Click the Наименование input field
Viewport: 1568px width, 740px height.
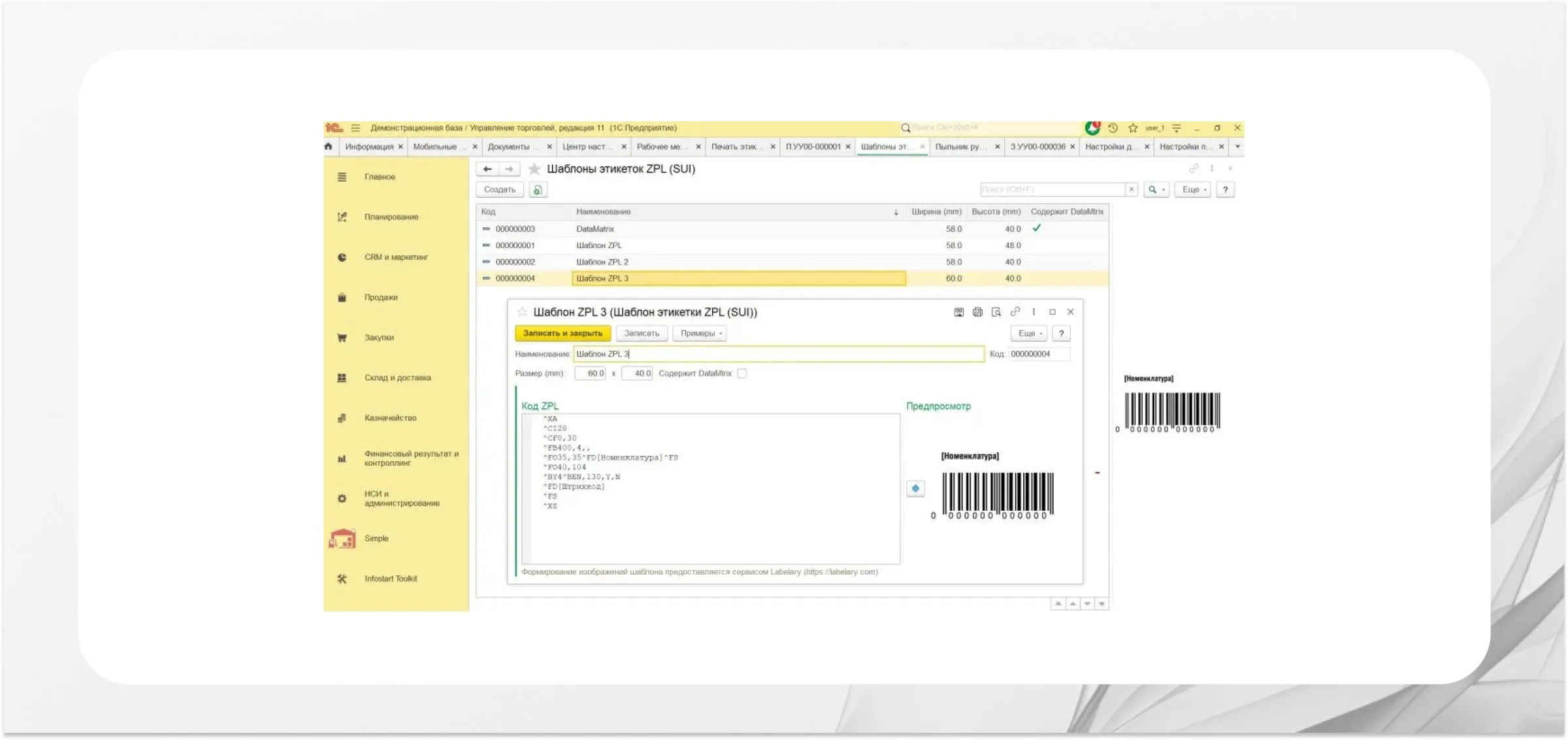(x=779, y=354)
